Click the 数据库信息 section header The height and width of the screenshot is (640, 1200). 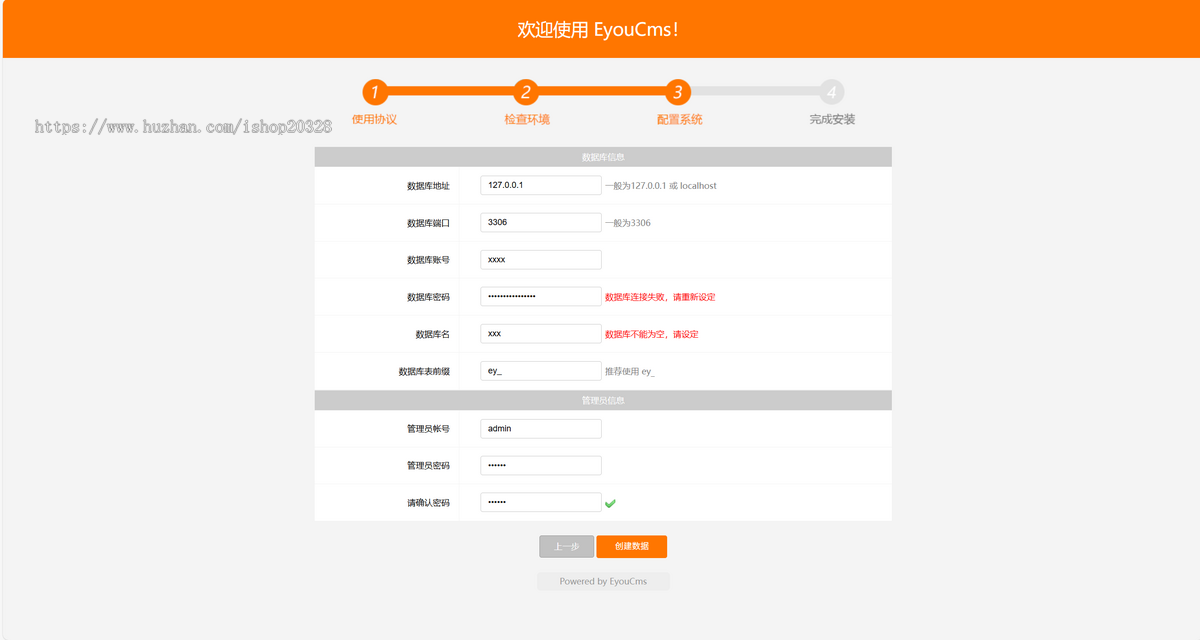click(603, 157)
